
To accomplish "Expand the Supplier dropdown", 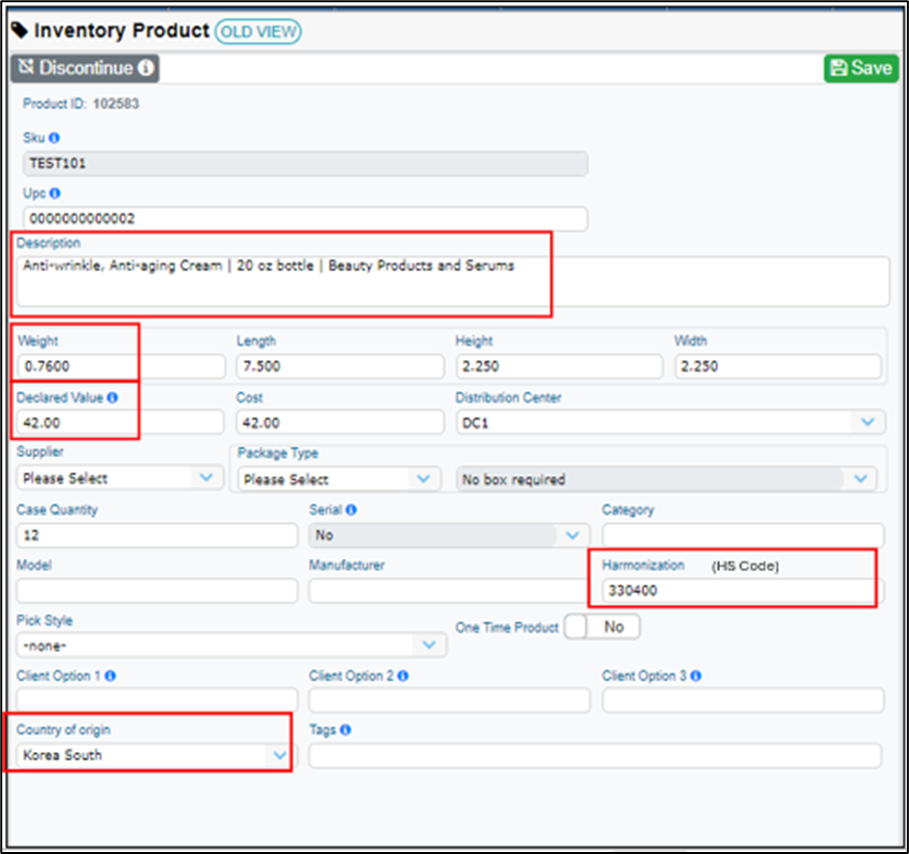I will click(119, 479).
